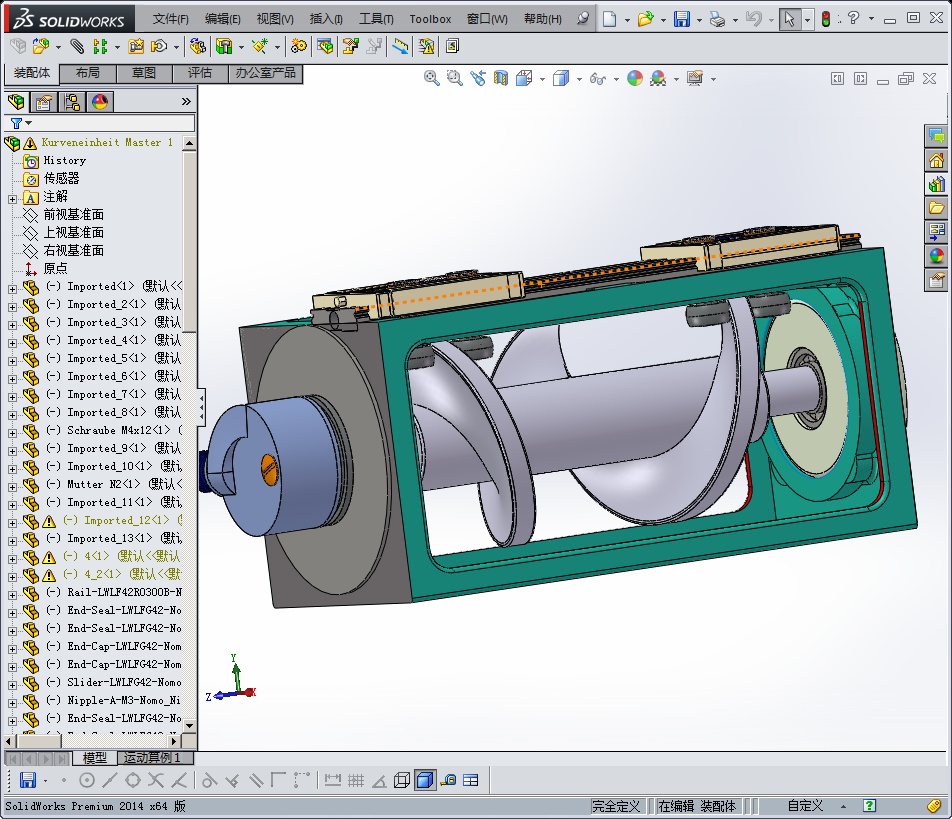Screen dimensions: 952x819
Task: Click the Save disk icon in the title bar
Action: pos(681,19)
